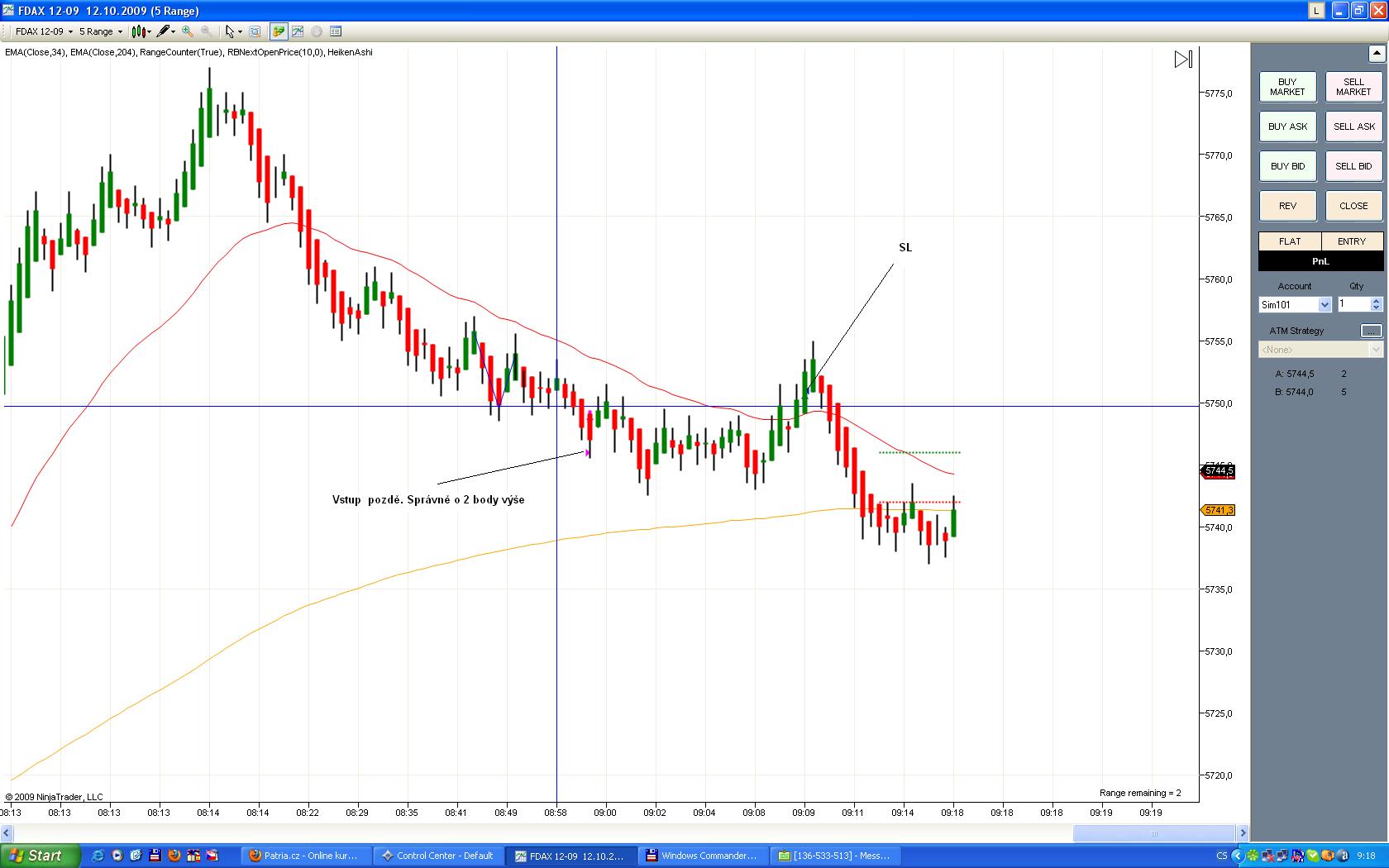This screenshot has width=1389, height=868.
Task: Launch the floppy disk Commander quick launch icon
Action: (x=155, y=856)
